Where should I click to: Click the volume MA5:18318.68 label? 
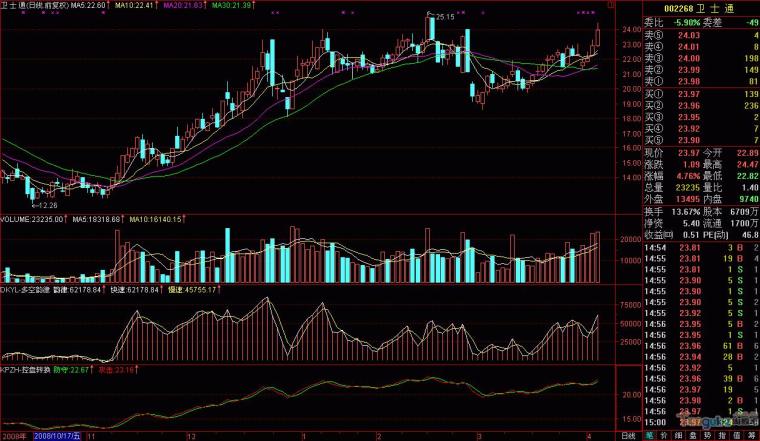pyautogui.click(x=96, y=220)
